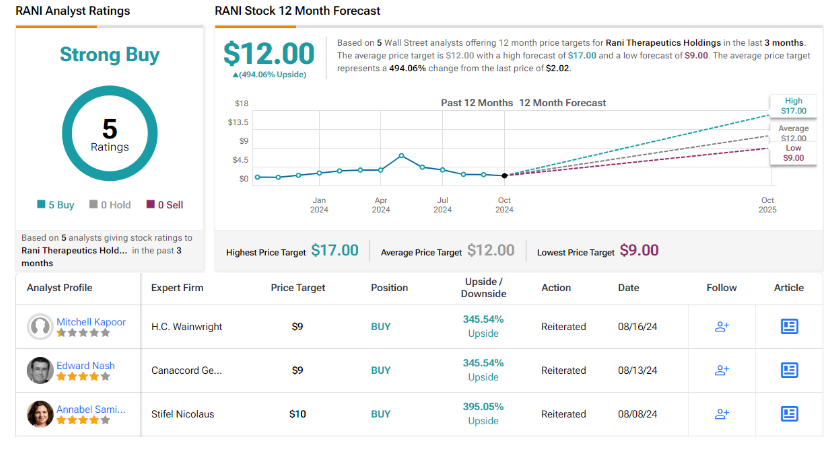The image size is (834, 463).
Task: Click the 08/16/24 date cell
Action: click(x=637, y=327)
